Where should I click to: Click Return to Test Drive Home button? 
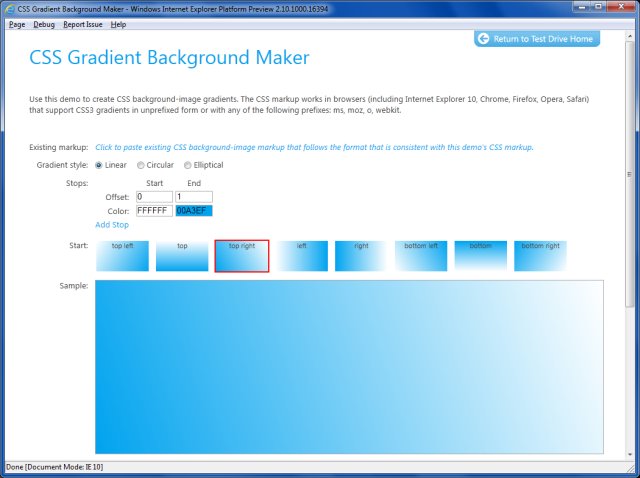coord(537,39)
